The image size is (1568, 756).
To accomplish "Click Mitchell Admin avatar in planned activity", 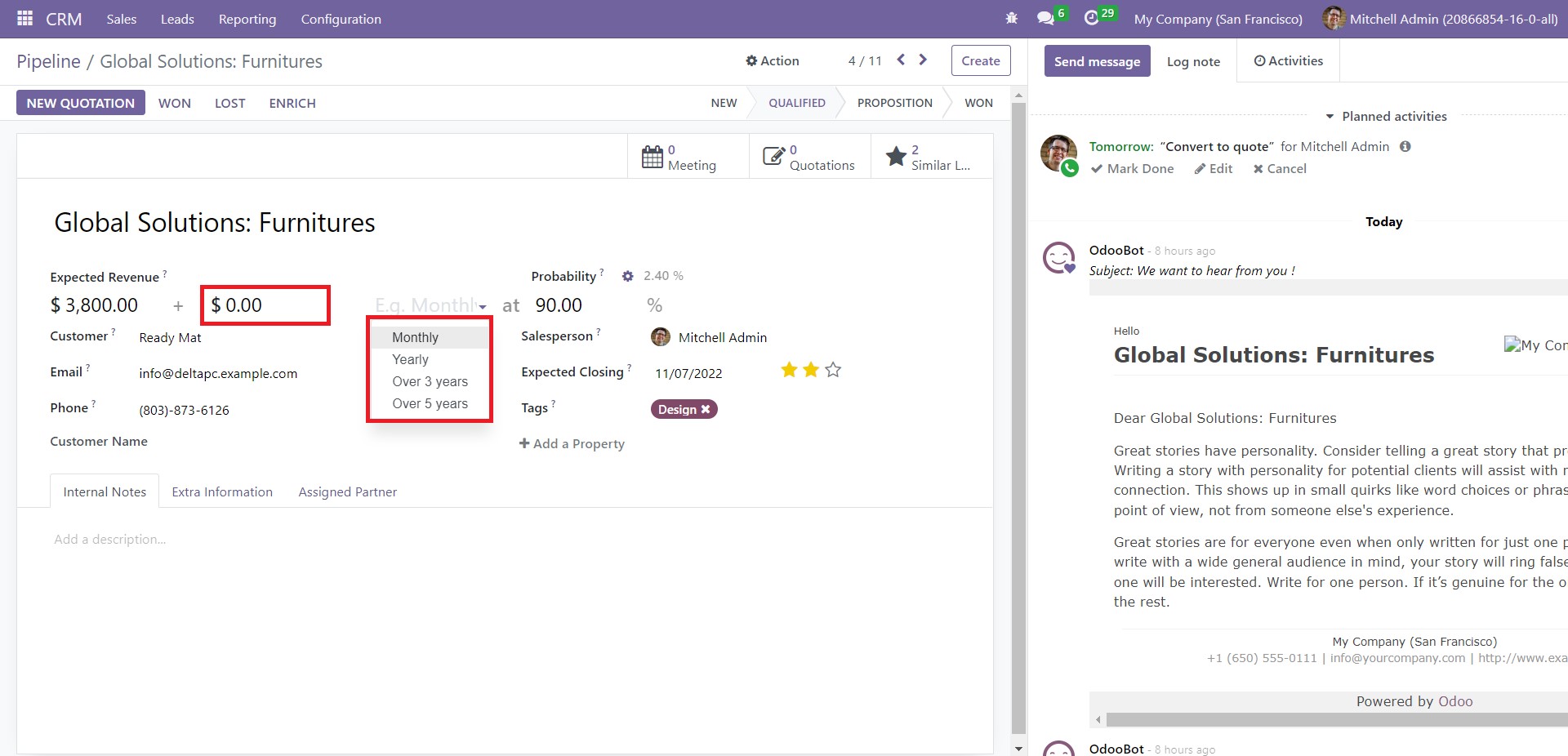I will [1059, 153].
